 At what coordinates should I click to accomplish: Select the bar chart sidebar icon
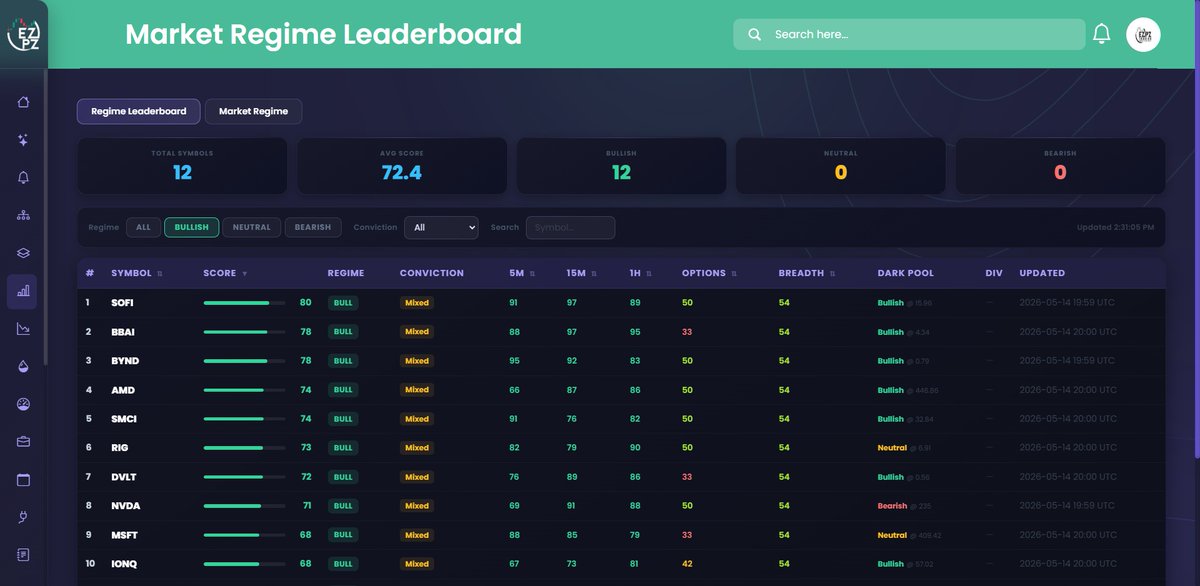(23, 291)
